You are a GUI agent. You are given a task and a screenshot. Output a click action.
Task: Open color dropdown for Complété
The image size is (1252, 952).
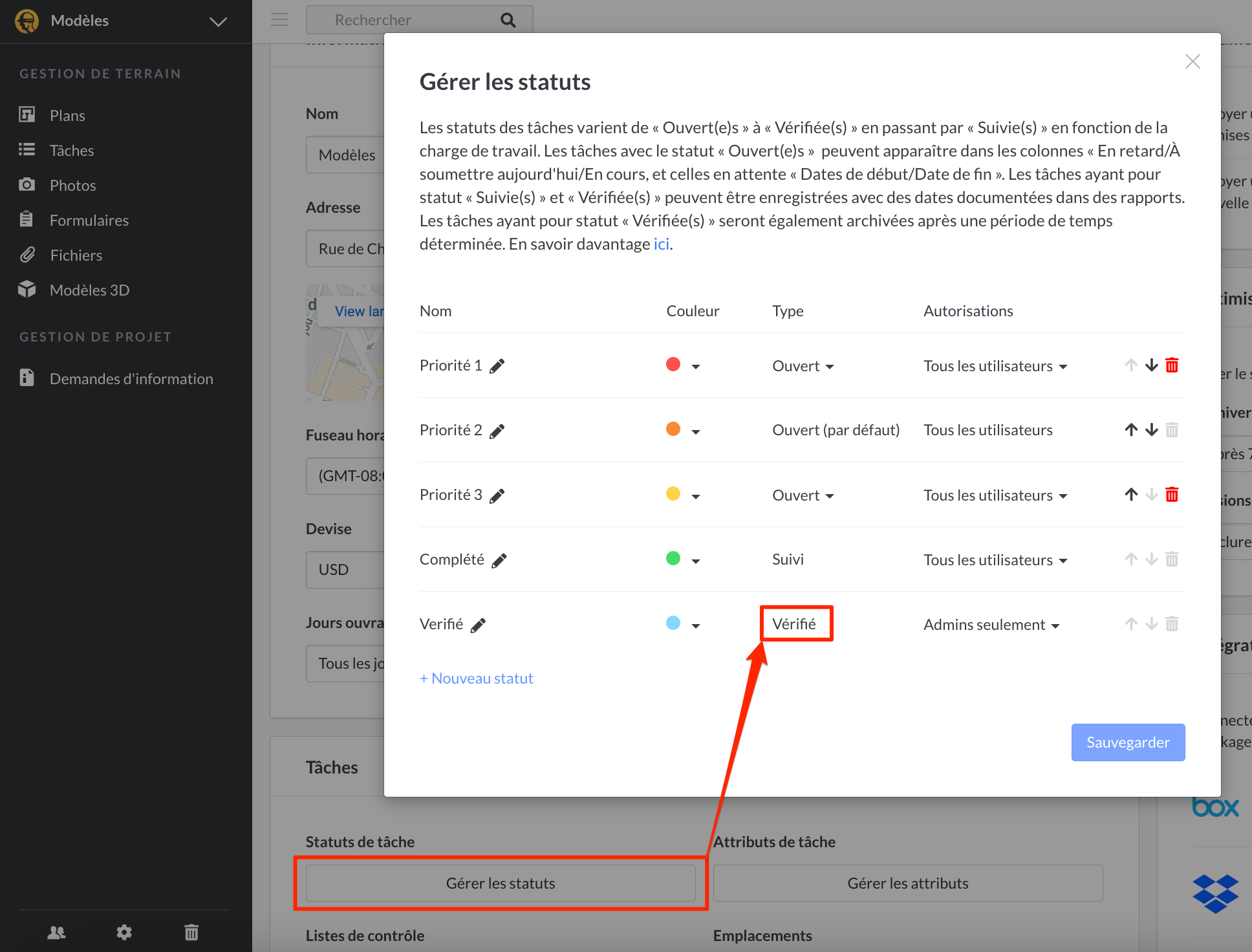(x=696, y=561)
